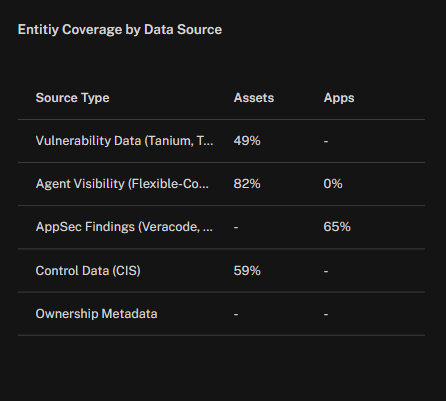The image size is (446, 401).
Task: Select the Ownership Metadata row
Action: [221, 314]
